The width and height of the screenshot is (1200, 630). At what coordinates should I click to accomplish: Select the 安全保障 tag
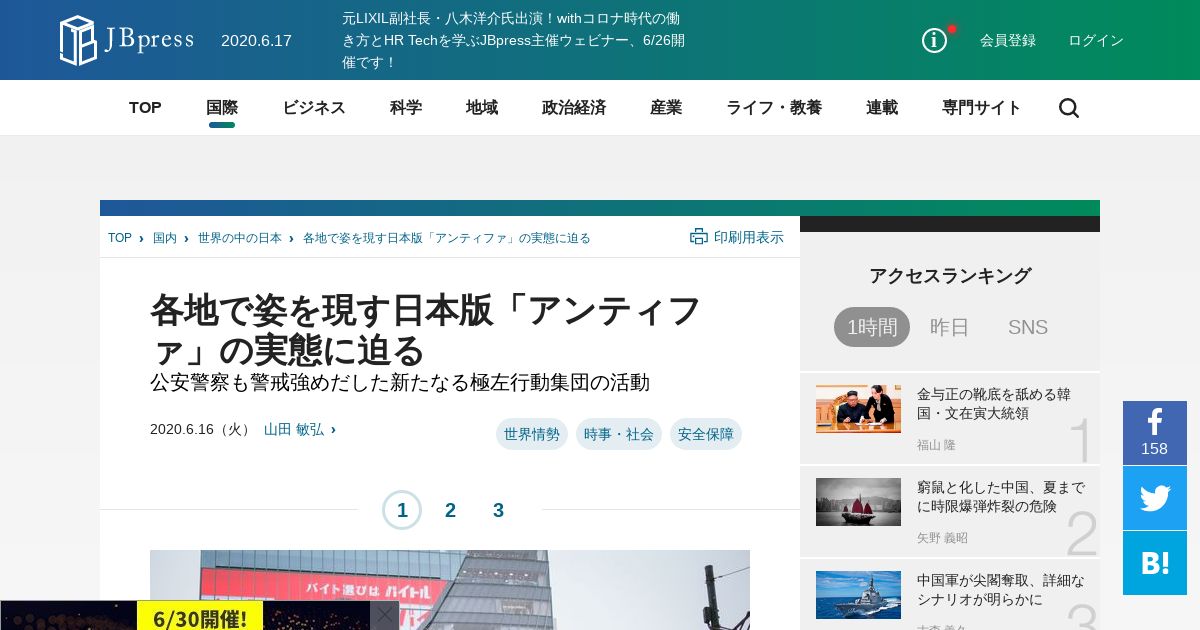(x=706, y=434)
